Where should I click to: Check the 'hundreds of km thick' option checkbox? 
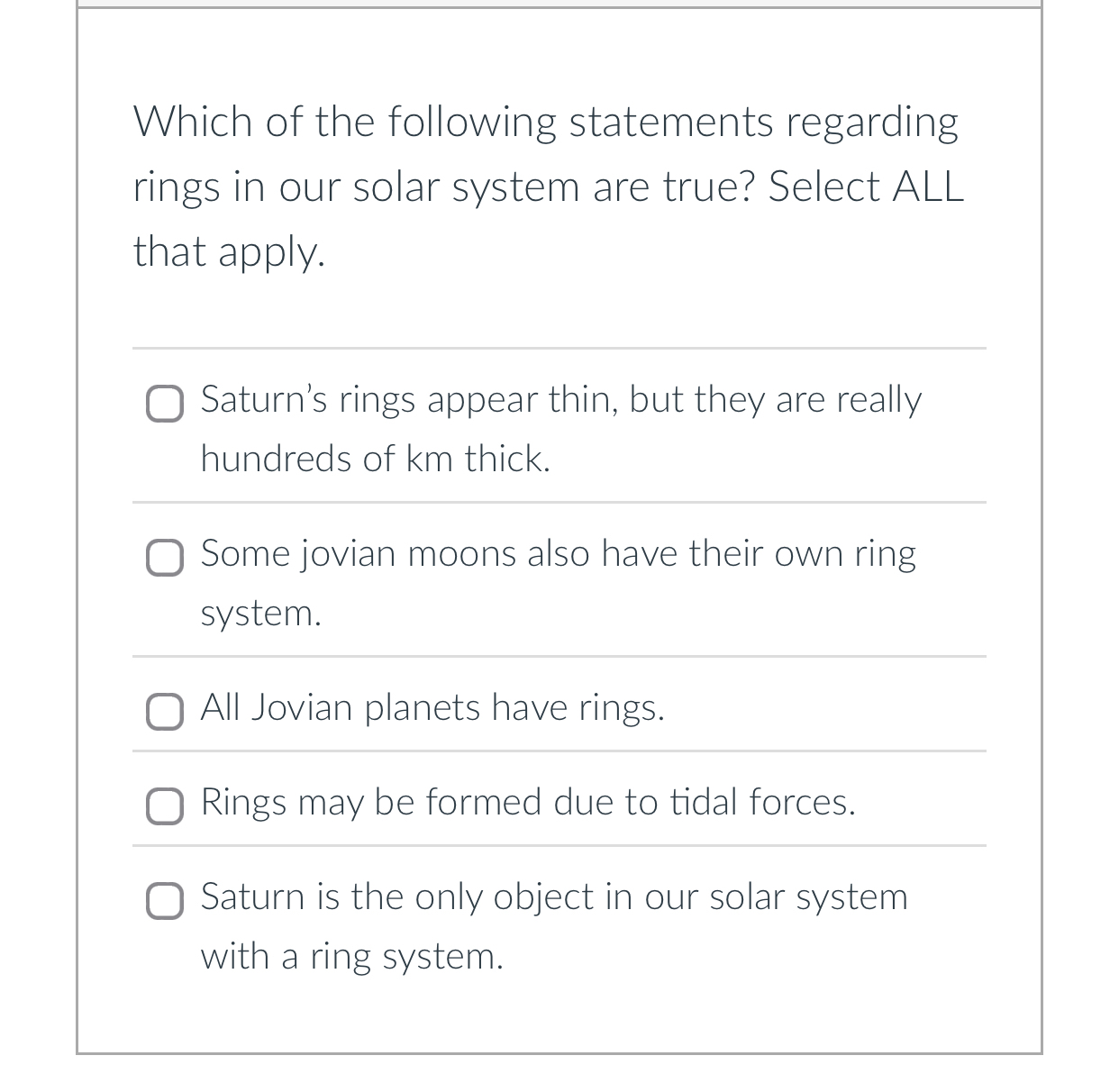click(x=165, y=405)
